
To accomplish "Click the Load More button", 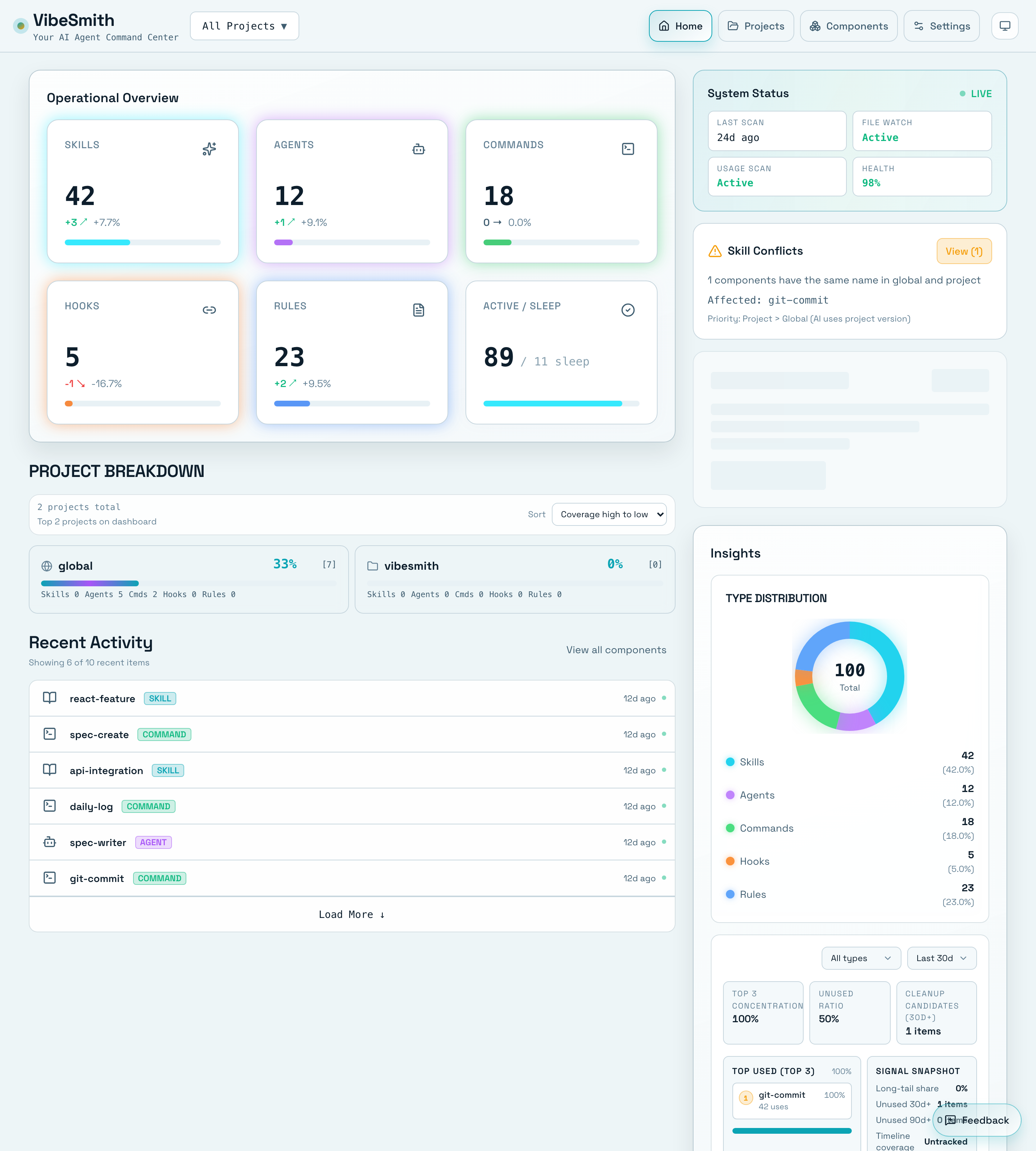I will (351, 914).
